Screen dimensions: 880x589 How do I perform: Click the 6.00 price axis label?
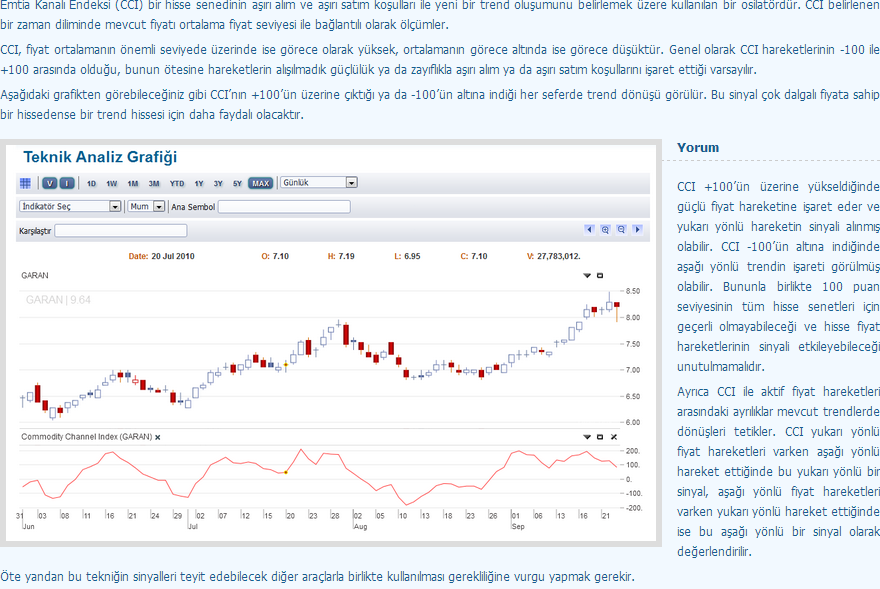[632, 422]
